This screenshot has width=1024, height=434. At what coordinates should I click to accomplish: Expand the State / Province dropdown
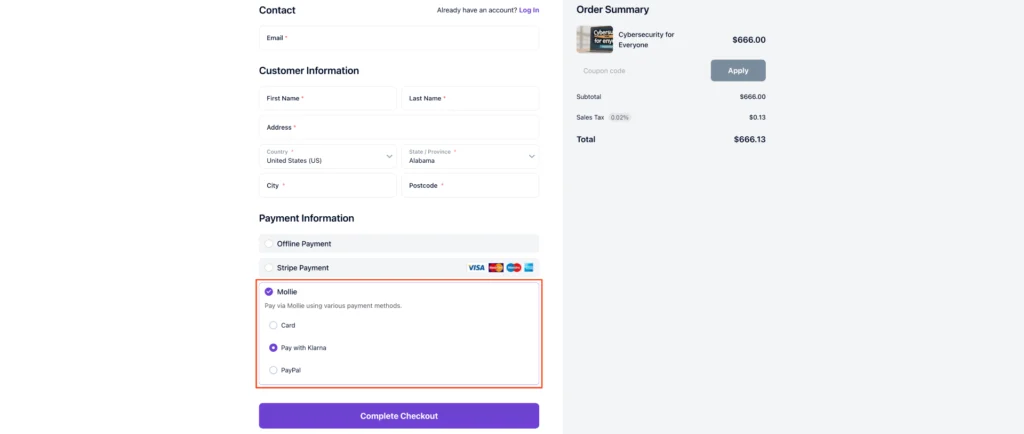tap(470, 156)
